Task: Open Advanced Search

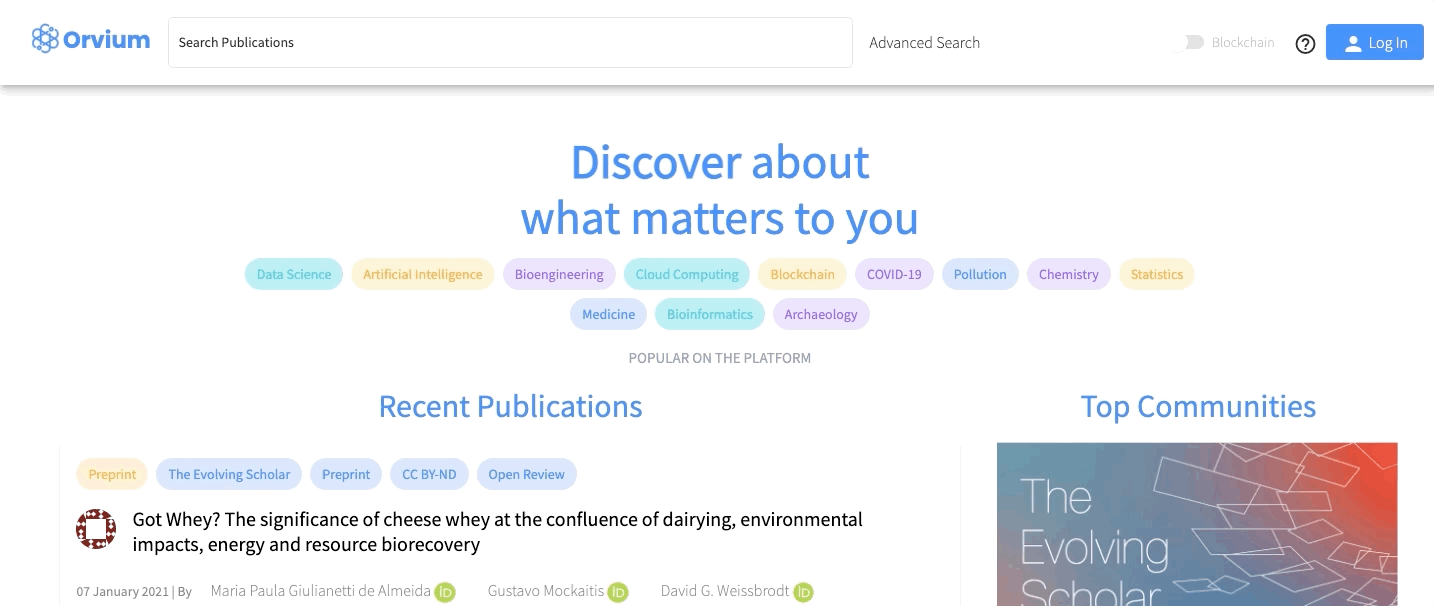Action: point(924,43)
